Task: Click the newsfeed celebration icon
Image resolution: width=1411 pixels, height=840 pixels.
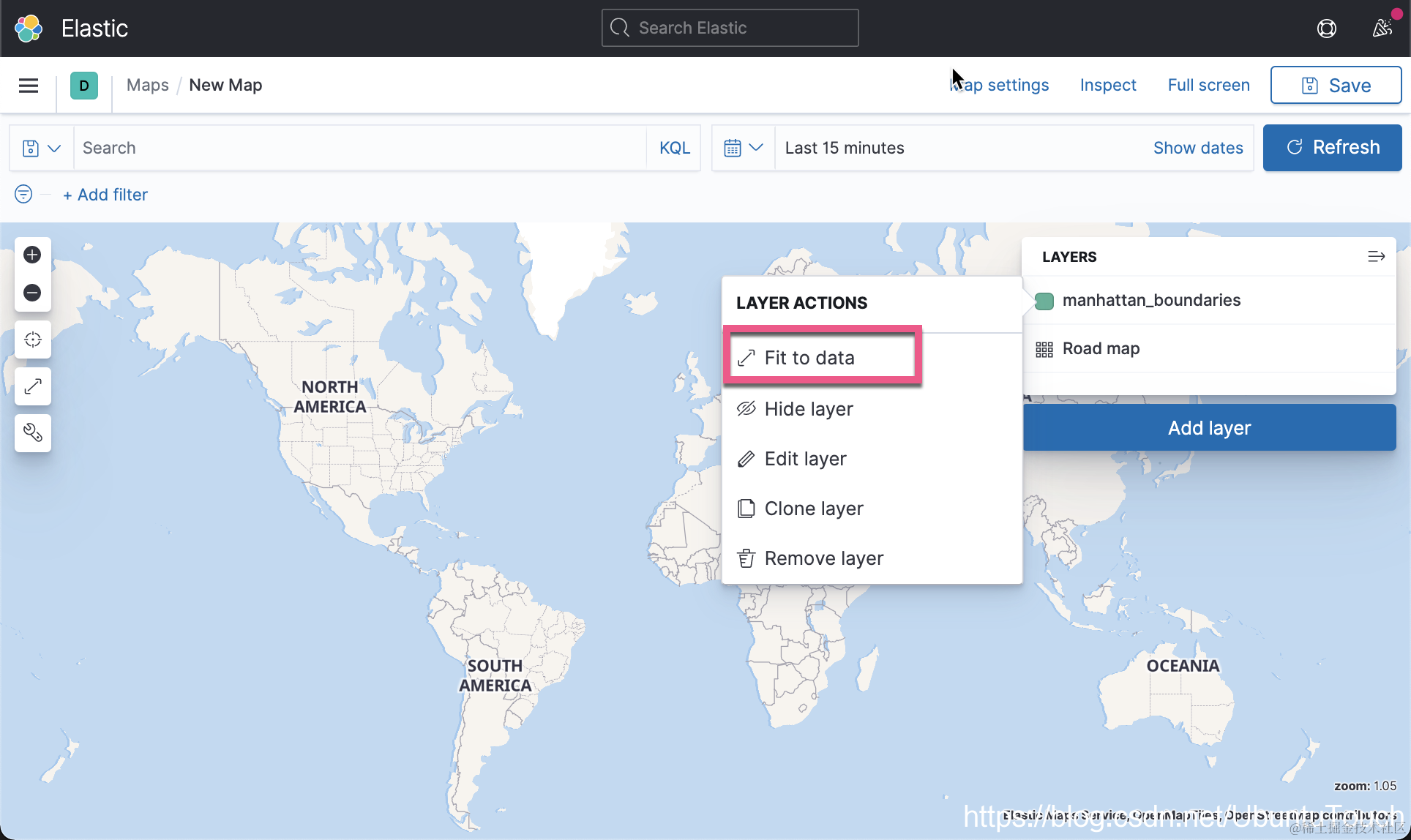Action: [x=1382, y=29]
